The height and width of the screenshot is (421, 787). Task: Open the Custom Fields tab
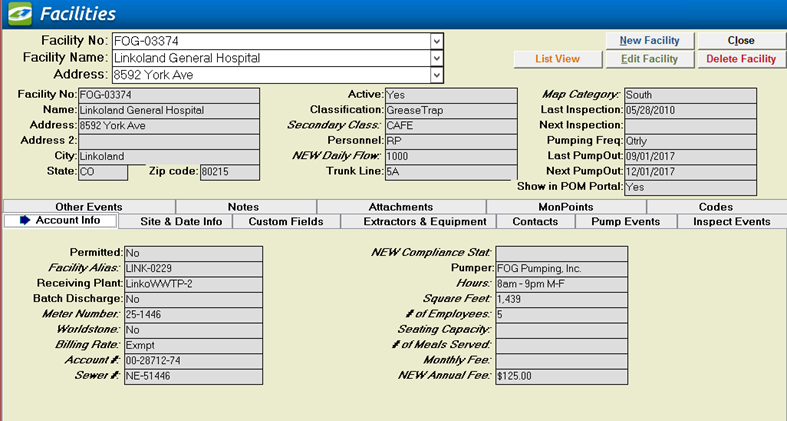click(x=286, y=221)
